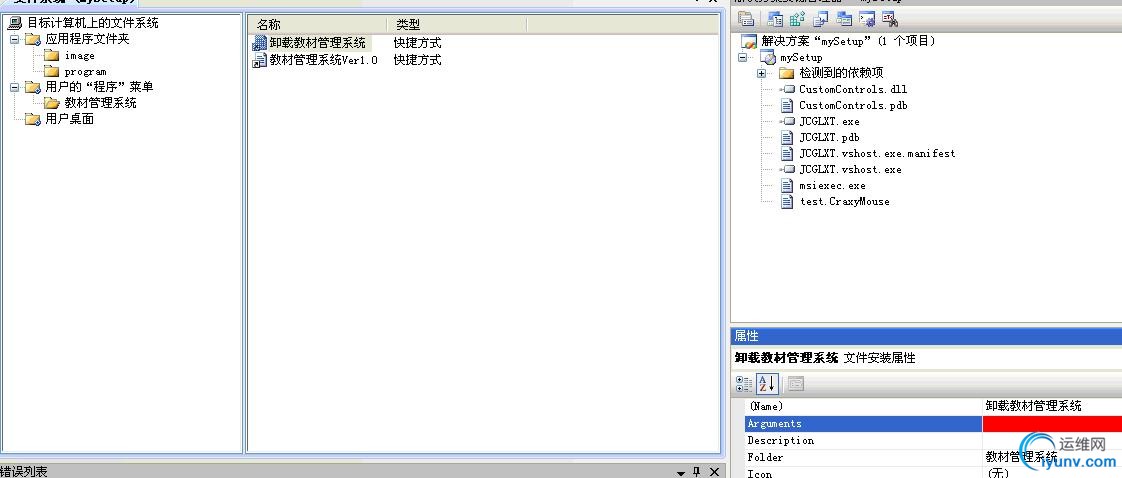Screen dimensions: 1122x478
Task: Click 快捷方式 type of 卸载教材管理系统 row
Action: (417, 44)
